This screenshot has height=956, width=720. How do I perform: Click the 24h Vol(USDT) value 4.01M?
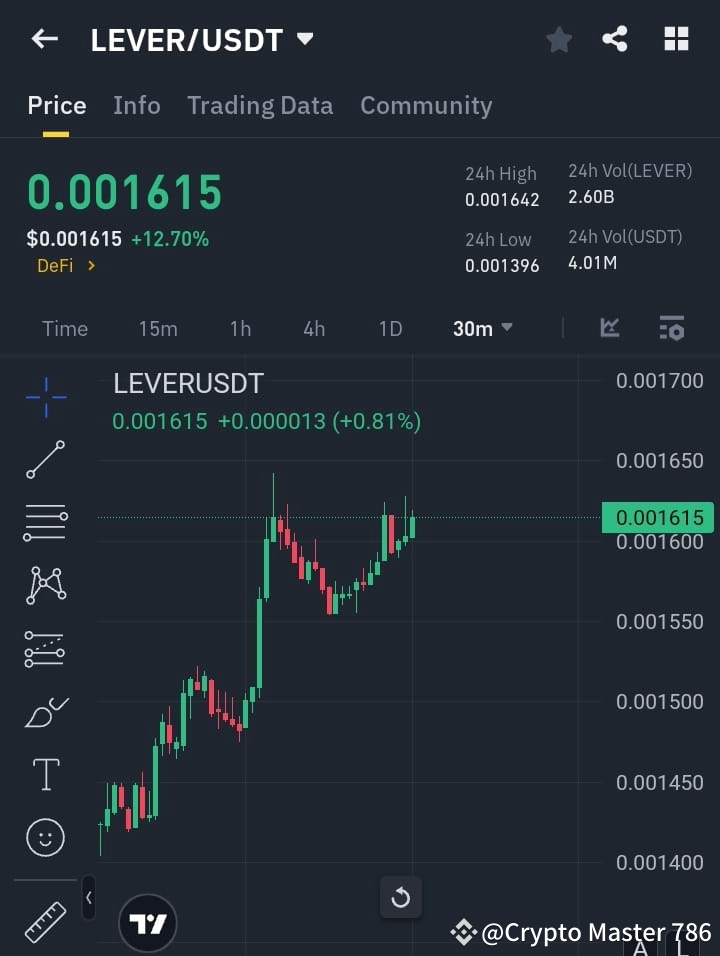(x=593, y=263)
